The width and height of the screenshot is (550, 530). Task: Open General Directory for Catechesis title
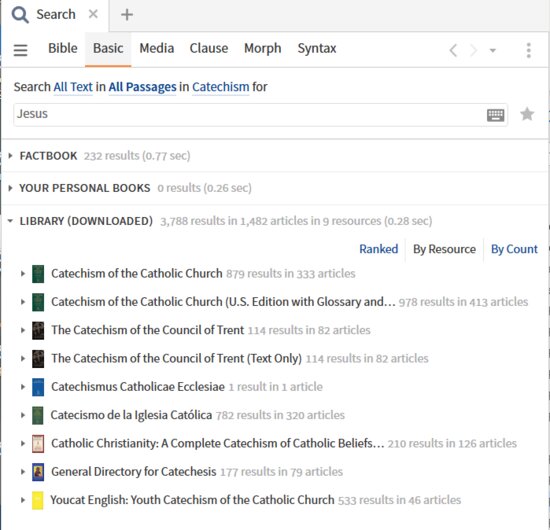pos(134,472)
